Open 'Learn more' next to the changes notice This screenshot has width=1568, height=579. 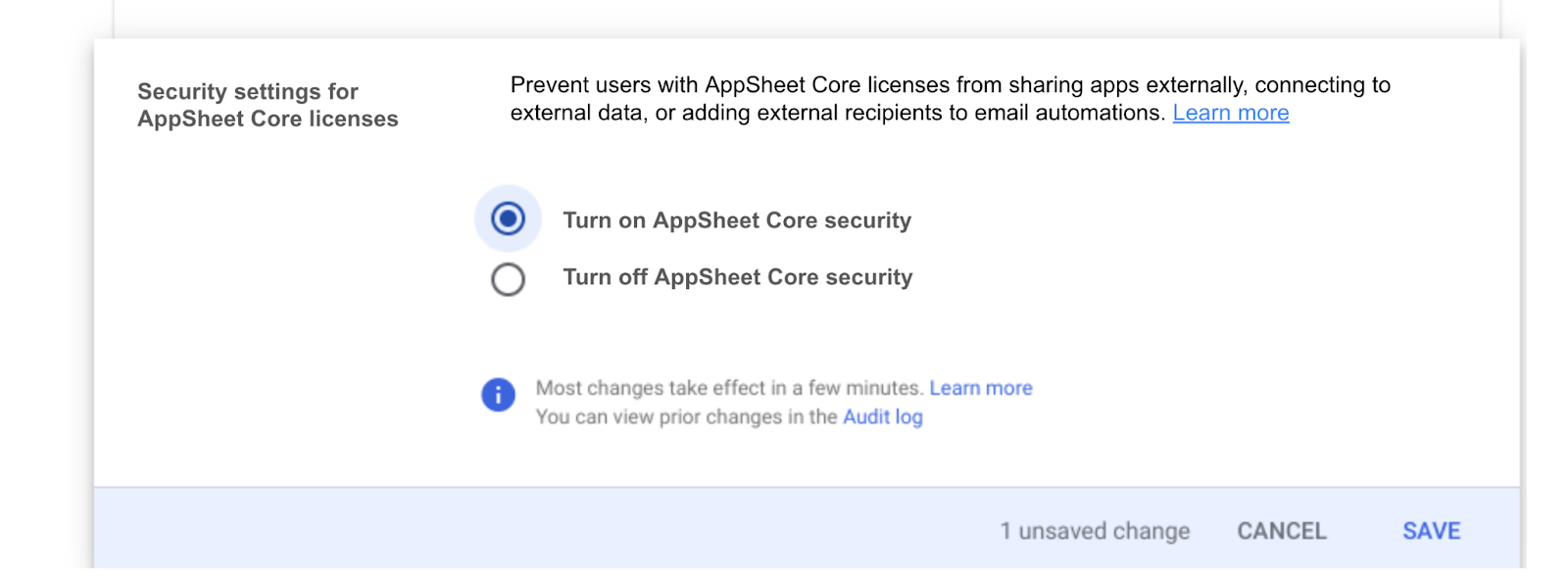(x=980, y=388)
